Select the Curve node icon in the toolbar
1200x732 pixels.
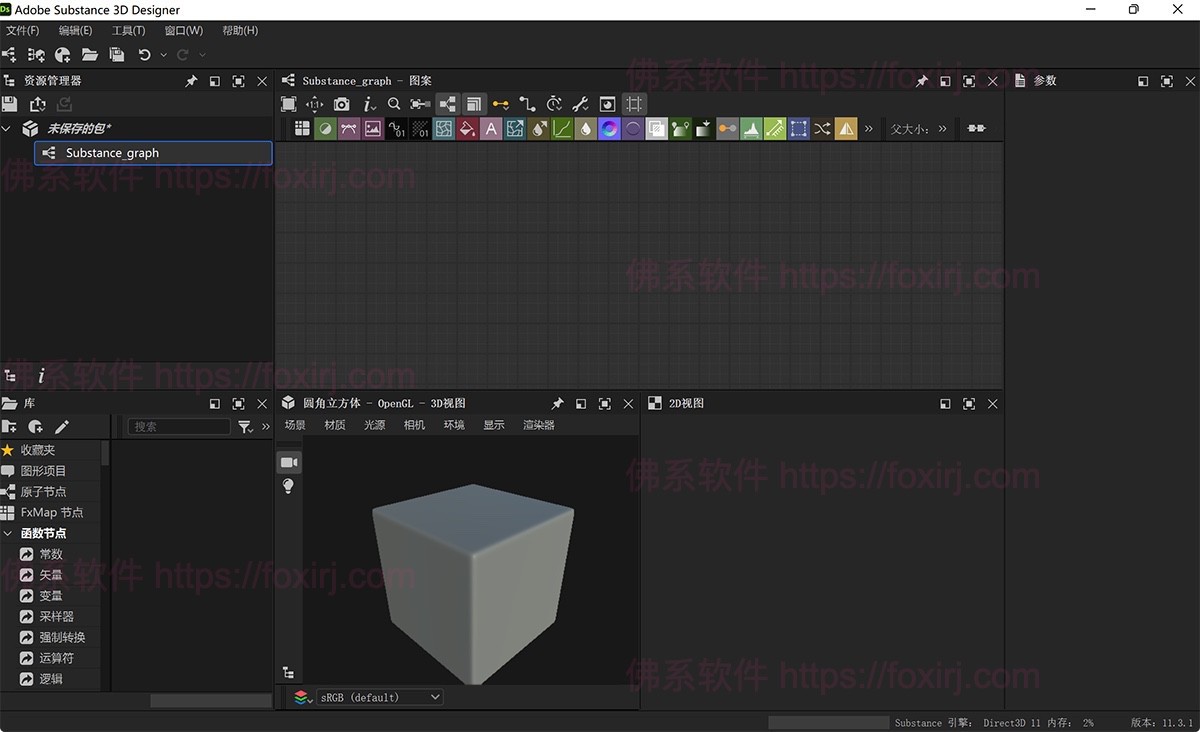(562, 128)
